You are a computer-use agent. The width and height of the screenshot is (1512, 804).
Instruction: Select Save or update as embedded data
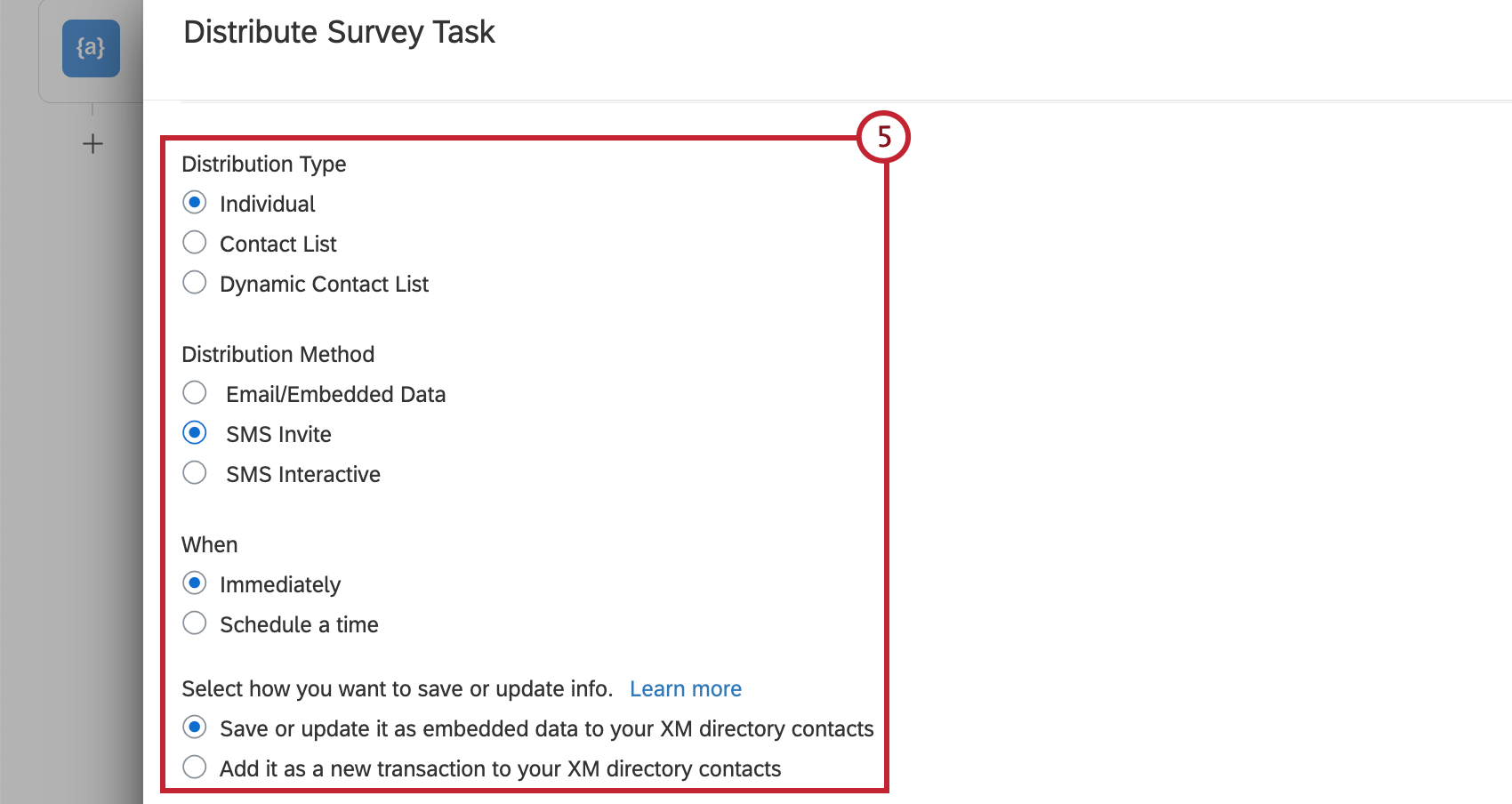(x=195, y=728)
